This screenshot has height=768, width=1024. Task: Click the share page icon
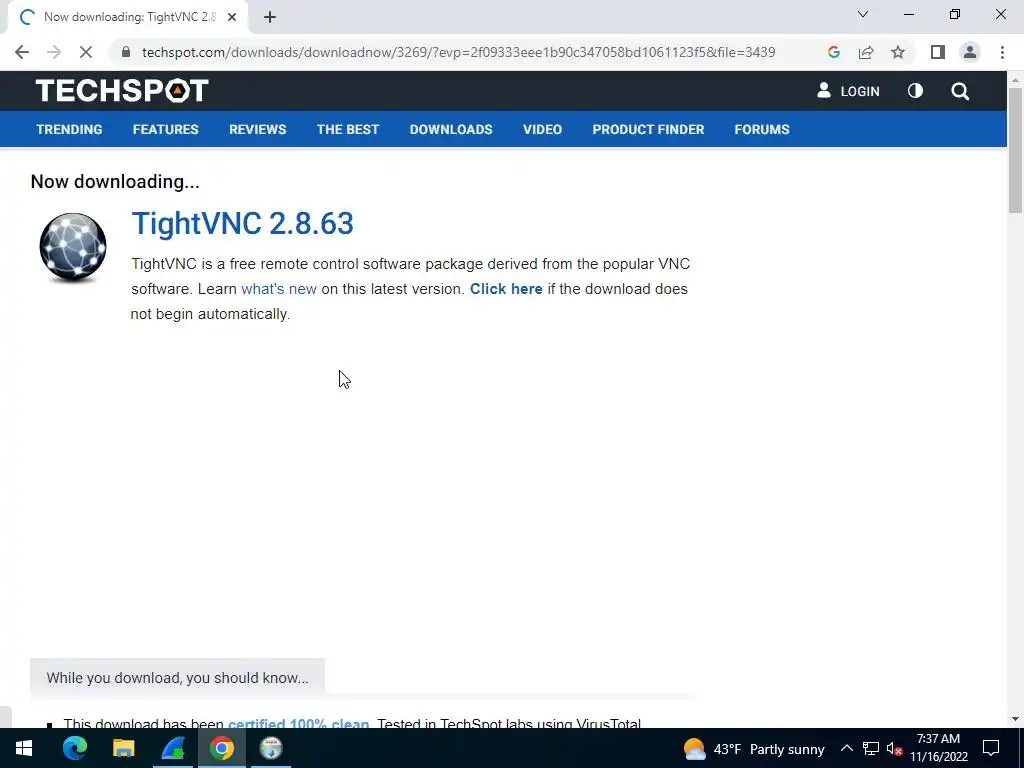(866, 52)
